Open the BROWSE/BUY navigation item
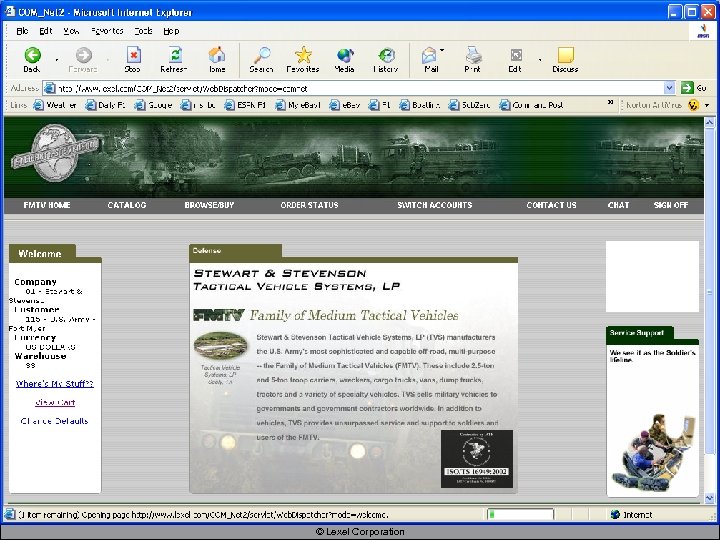 point(209,205)
